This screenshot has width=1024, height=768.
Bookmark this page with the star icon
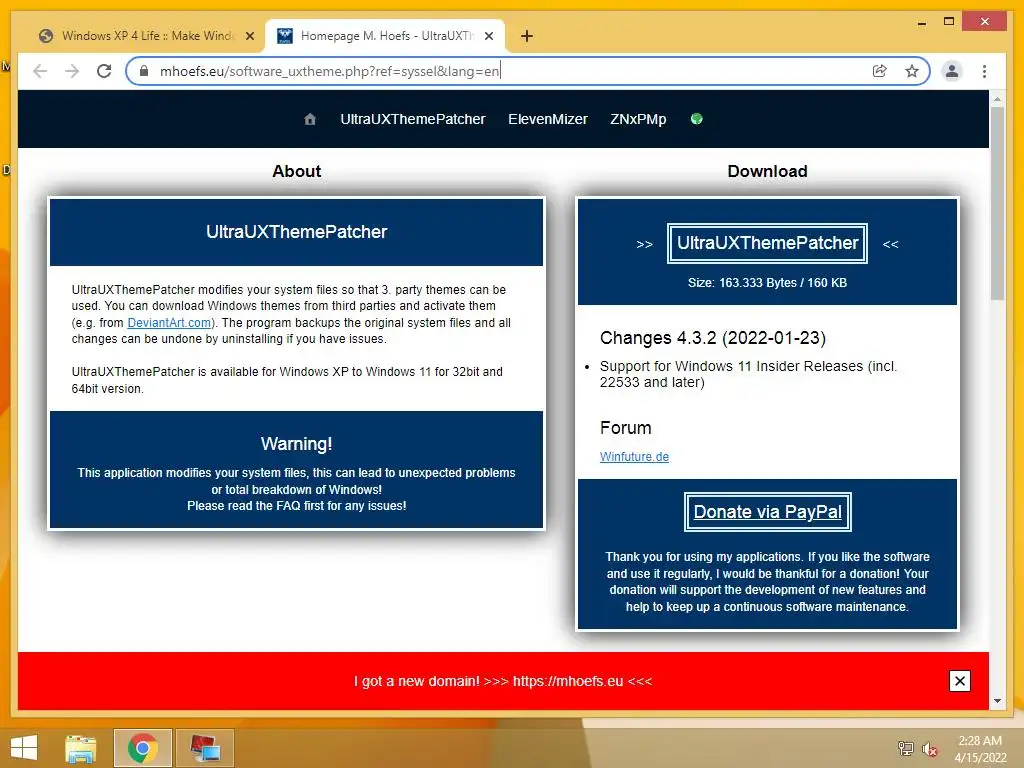pos(912,71)
